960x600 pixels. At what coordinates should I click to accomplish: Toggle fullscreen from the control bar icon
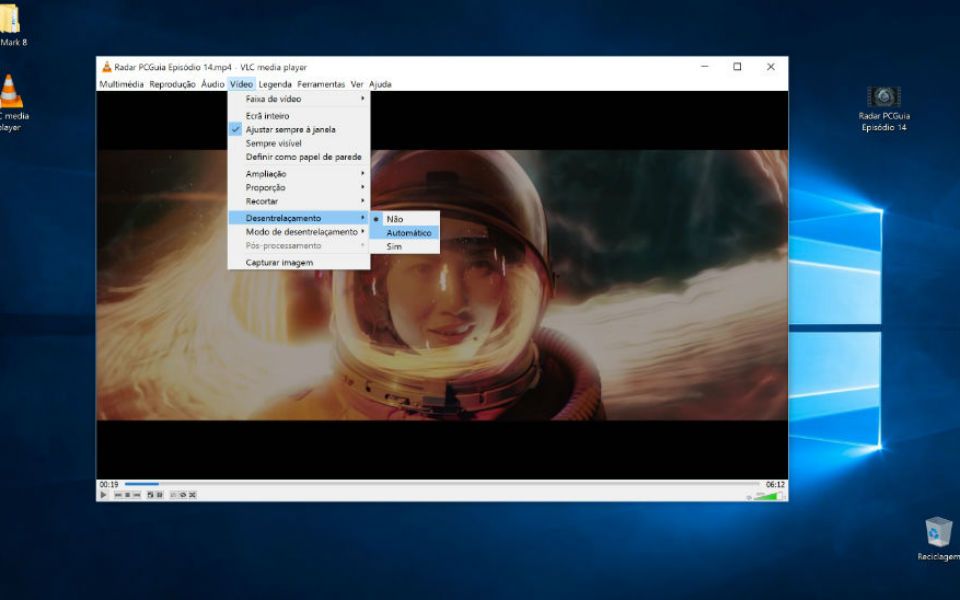151,495
